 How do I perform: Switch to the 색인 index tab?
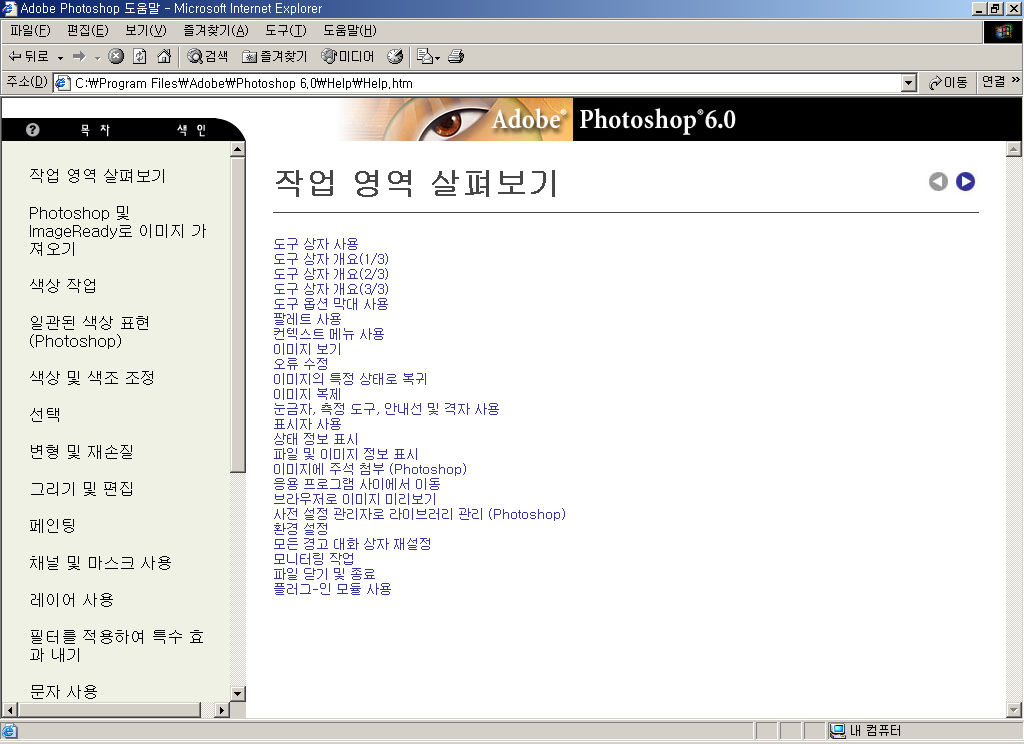click(x=191, y=130)
